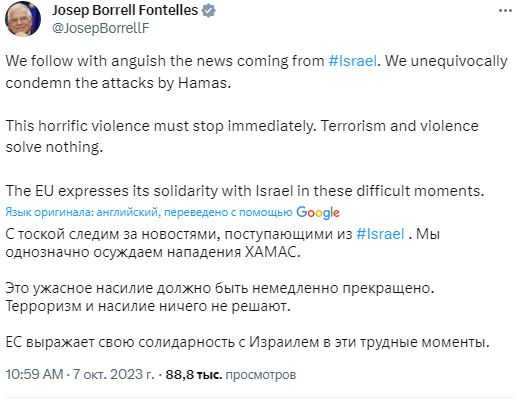Select 'The EU expresses its solidarity' sentence
Viewport: 518px width, 400px height.
(x=245, y=191)
